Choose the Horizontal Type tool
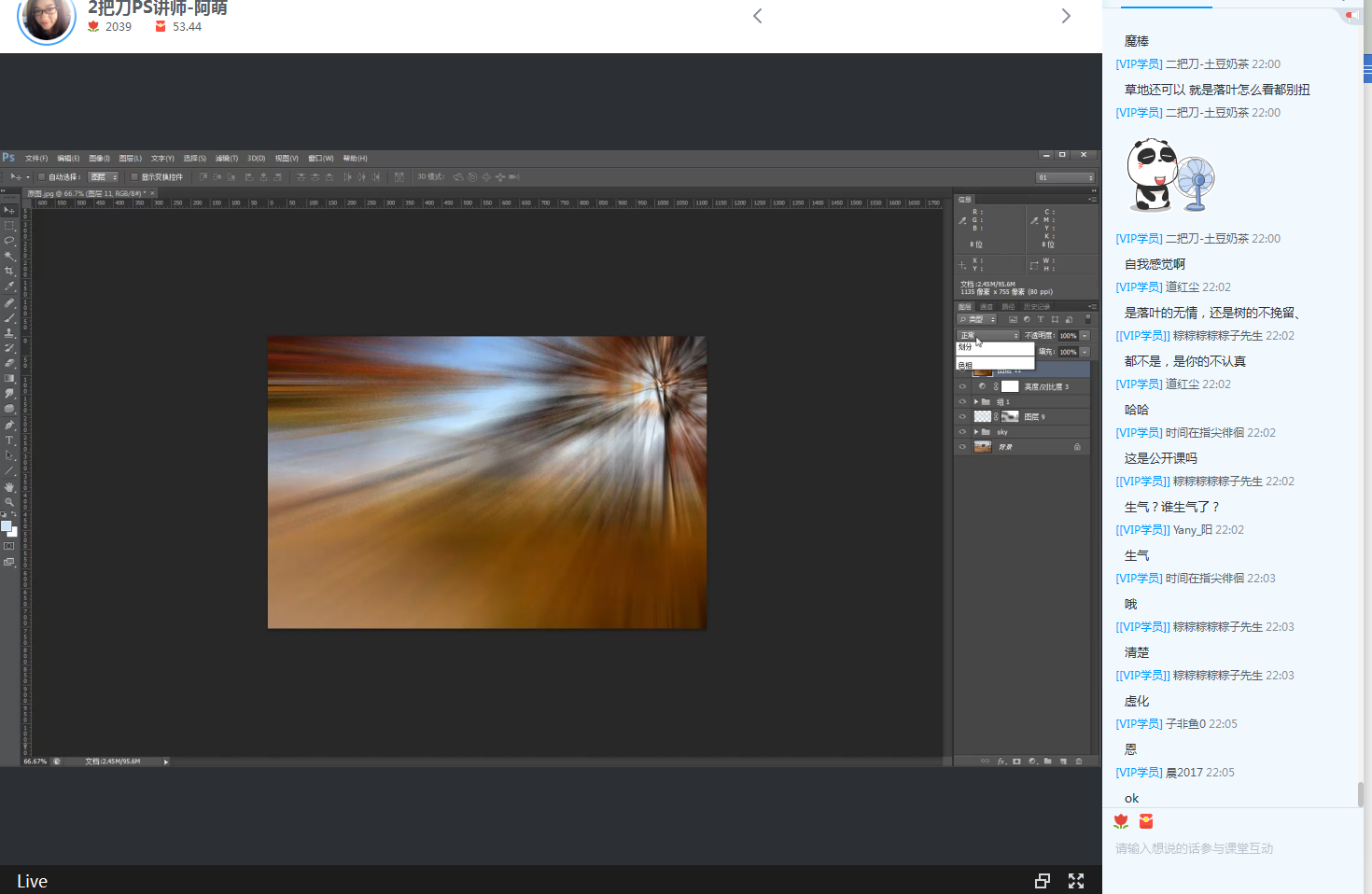 9,440
